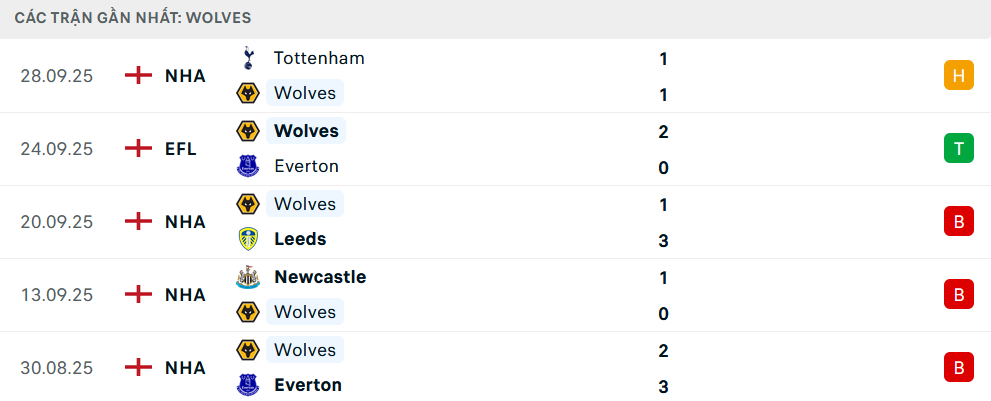Click red B badge for the Leeds match
This screenshot has width=991, height=401.
(x=958, y=222)
